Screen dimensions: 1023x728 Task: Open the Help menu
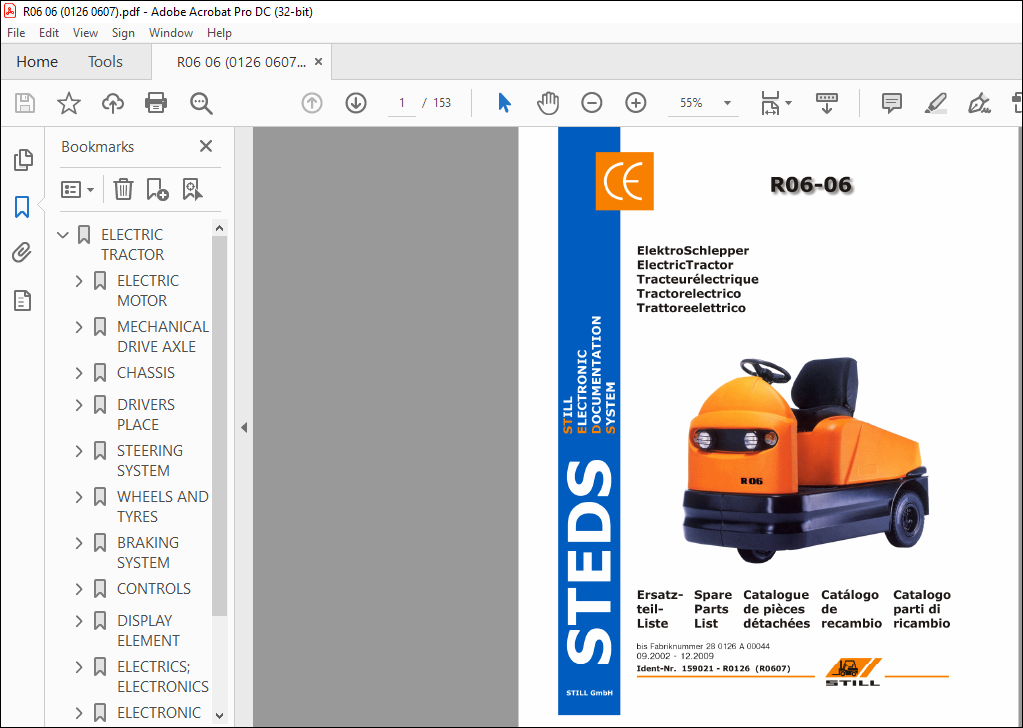(219, 33)
